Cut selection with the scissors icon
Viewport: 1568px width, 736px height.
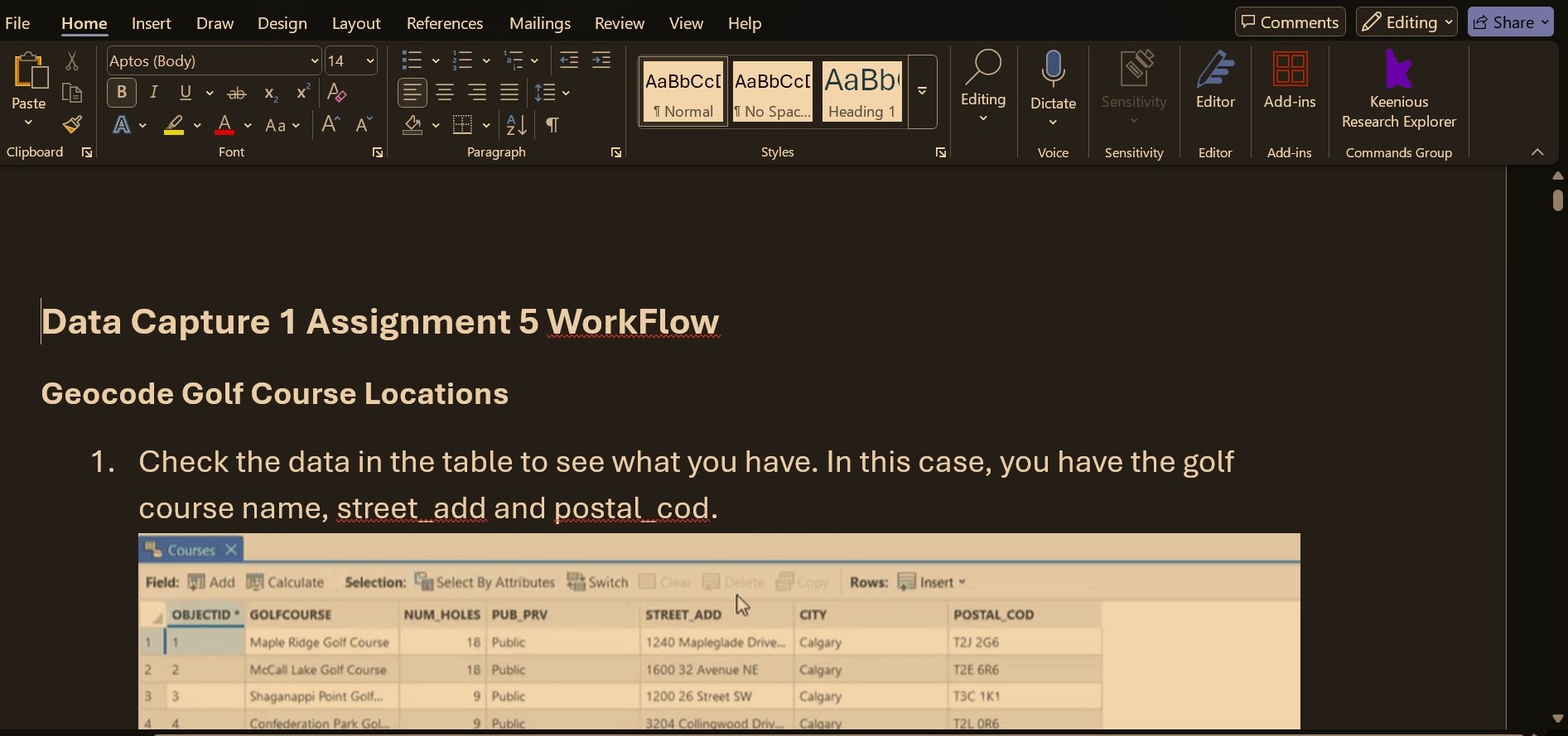click(72, 61)
